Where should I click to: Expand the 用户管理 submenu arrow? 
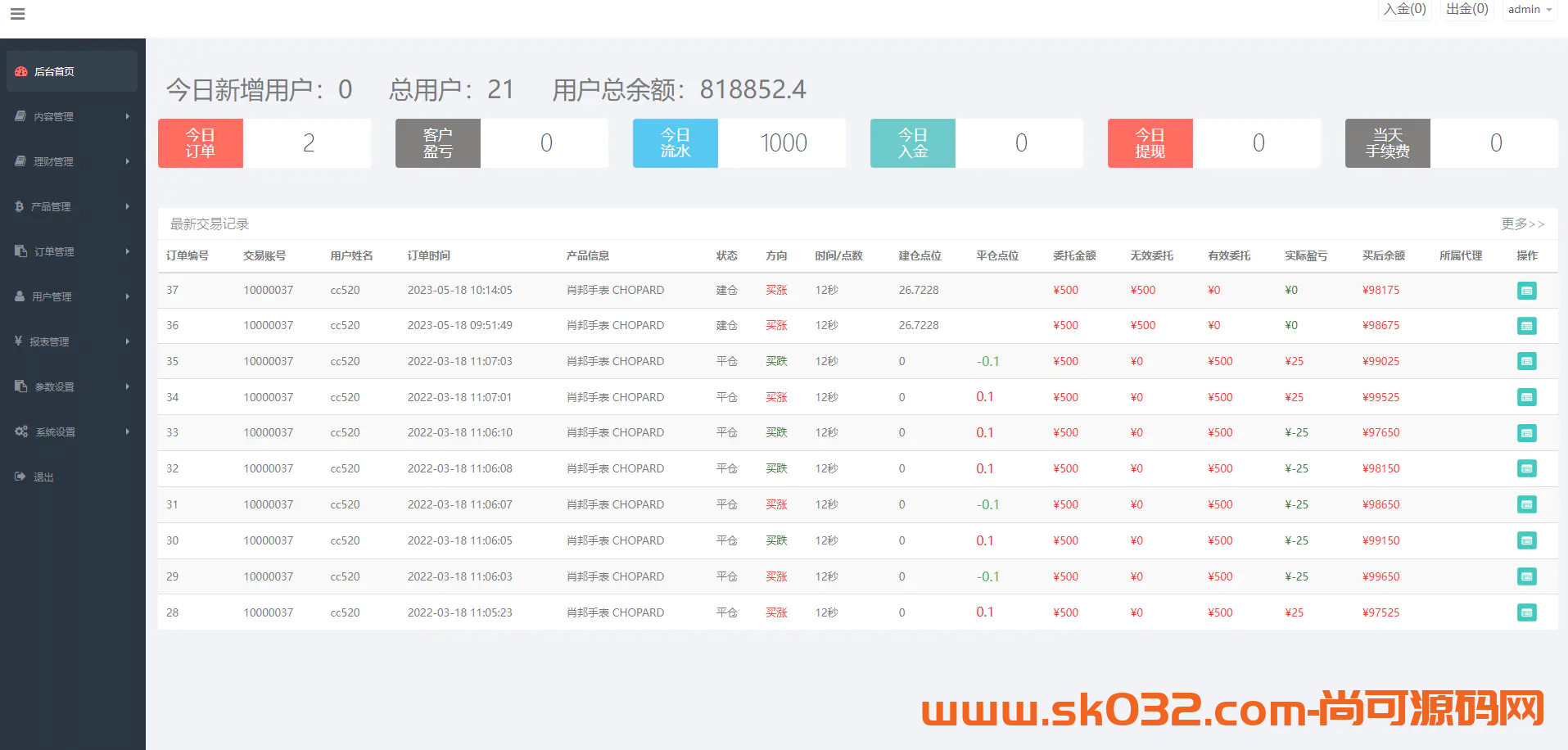[x=128, y=296]
